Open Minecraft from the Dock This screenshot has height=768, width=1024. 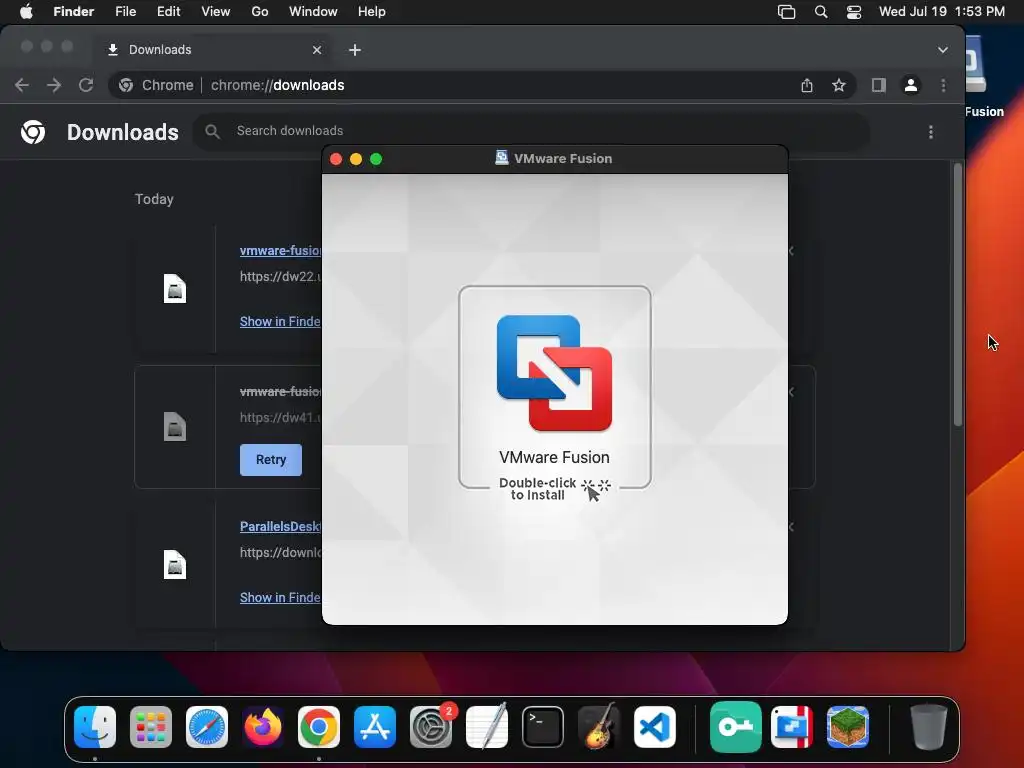(x=848, y=727)
